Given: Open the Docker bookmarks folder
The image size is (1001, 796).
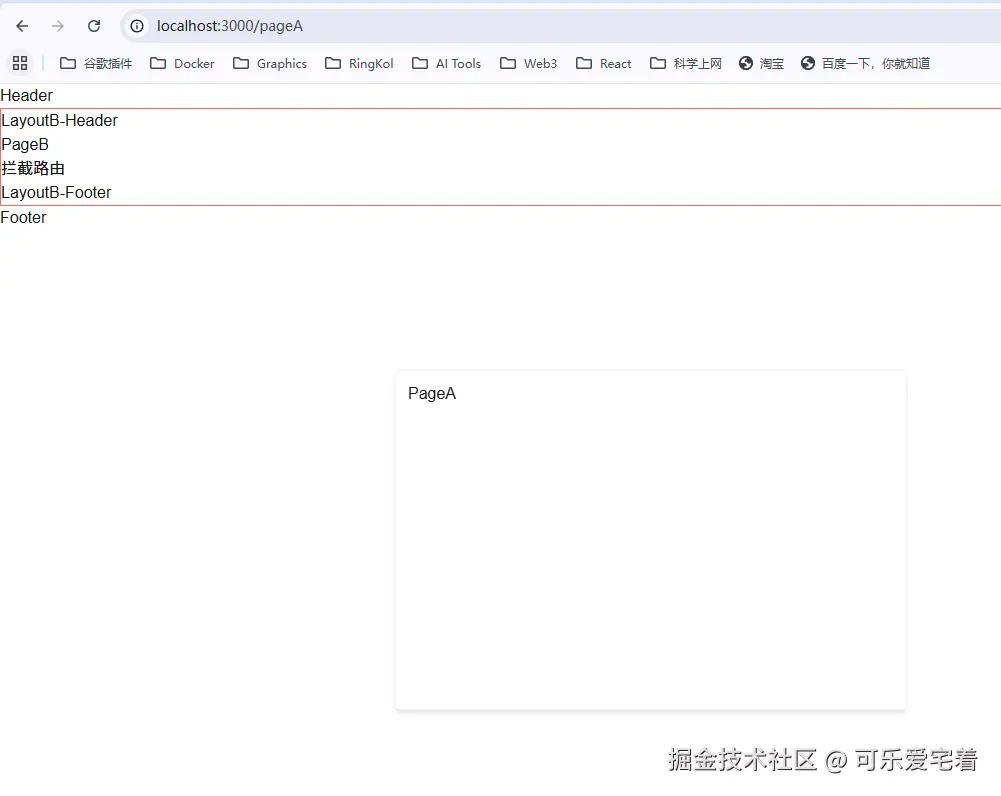Looking at the screenshot, I should [182, 62].
